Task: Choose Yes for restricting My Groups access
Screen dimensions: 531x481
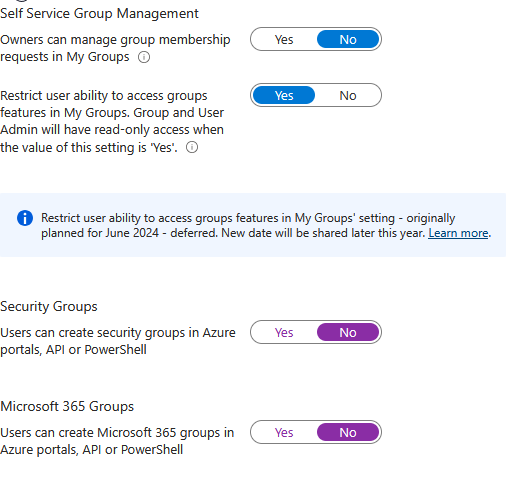Action: [284, 95]
